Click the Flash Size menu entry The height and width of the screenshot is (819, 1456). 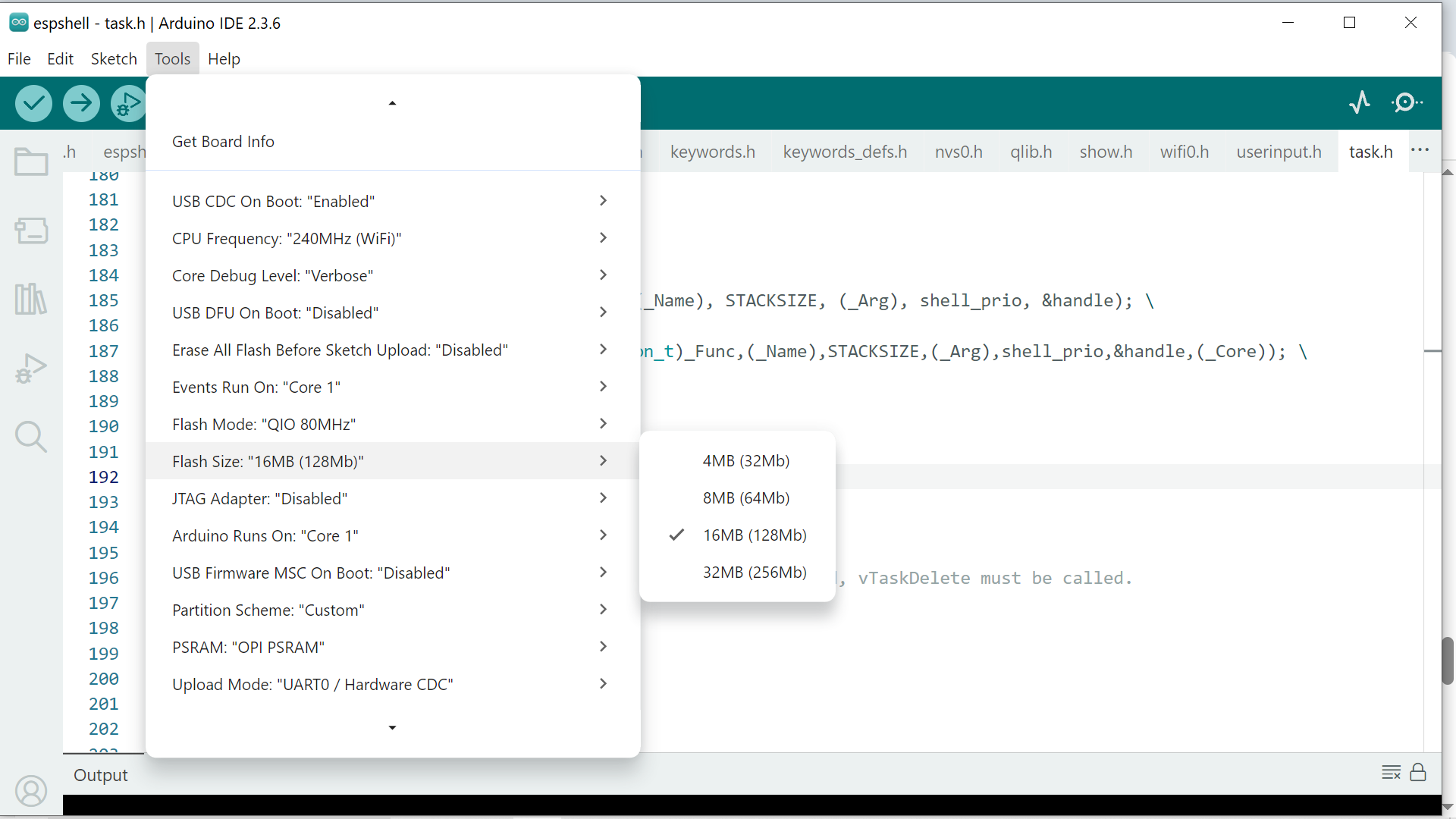tap(393, 461)
